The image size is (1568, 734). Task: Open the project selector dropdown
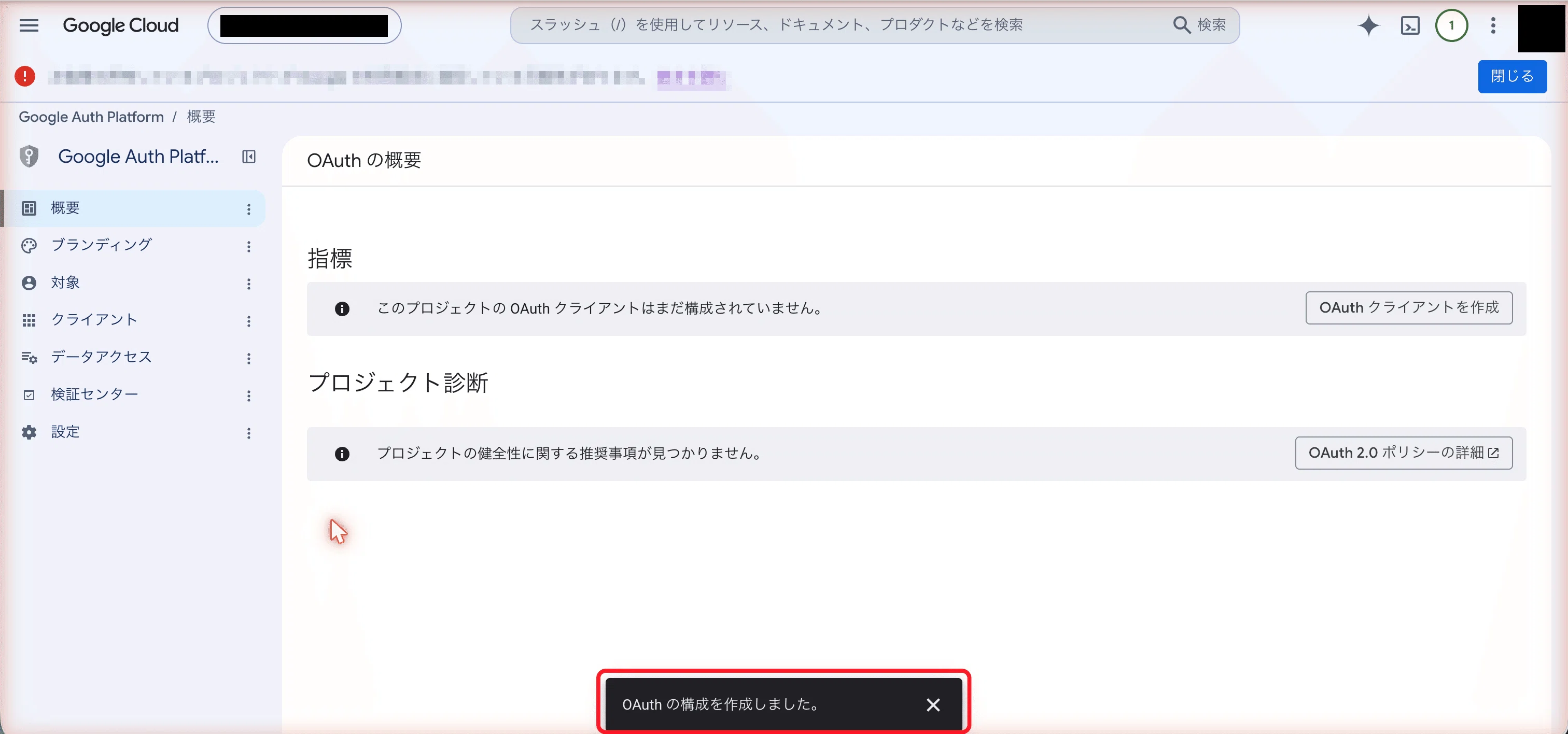[304, 25]
